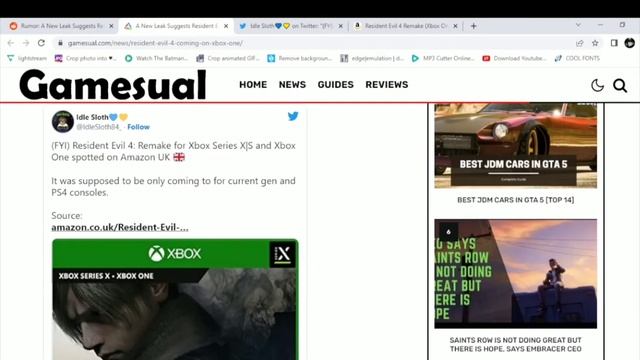Open the Best JDM Cars in GTA 5 thumbnail
The height and width of the screenshot is (360, 640).
(x=516, y=146)
